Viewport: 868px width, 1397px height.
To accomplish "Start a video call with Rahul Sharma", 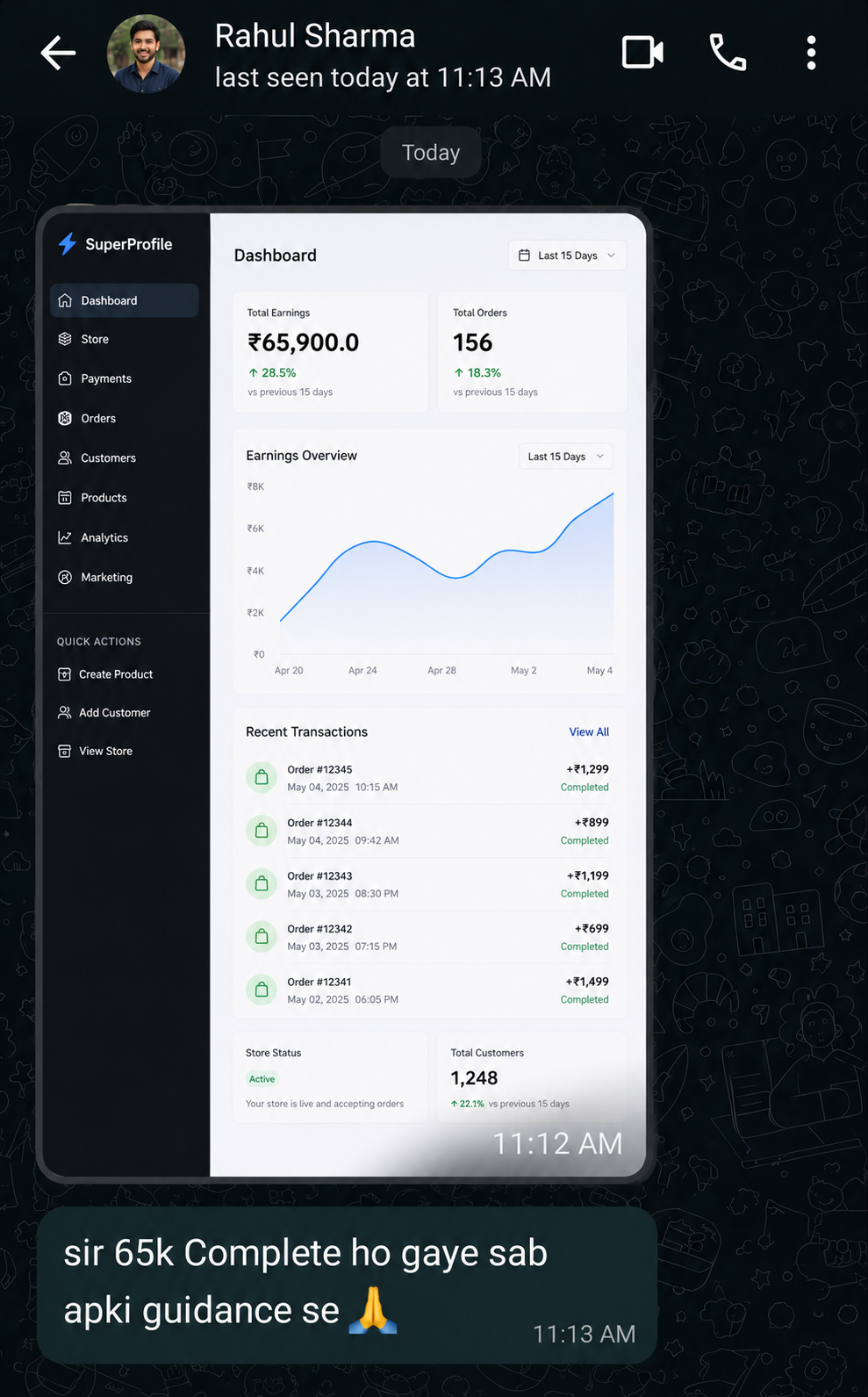I will point(642,53).
